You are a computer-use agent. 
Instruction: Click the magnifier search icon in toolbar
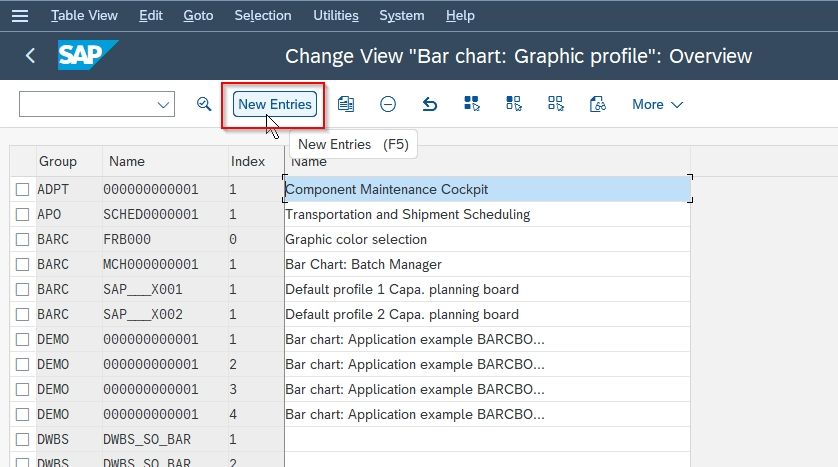[x=204, y=104]
